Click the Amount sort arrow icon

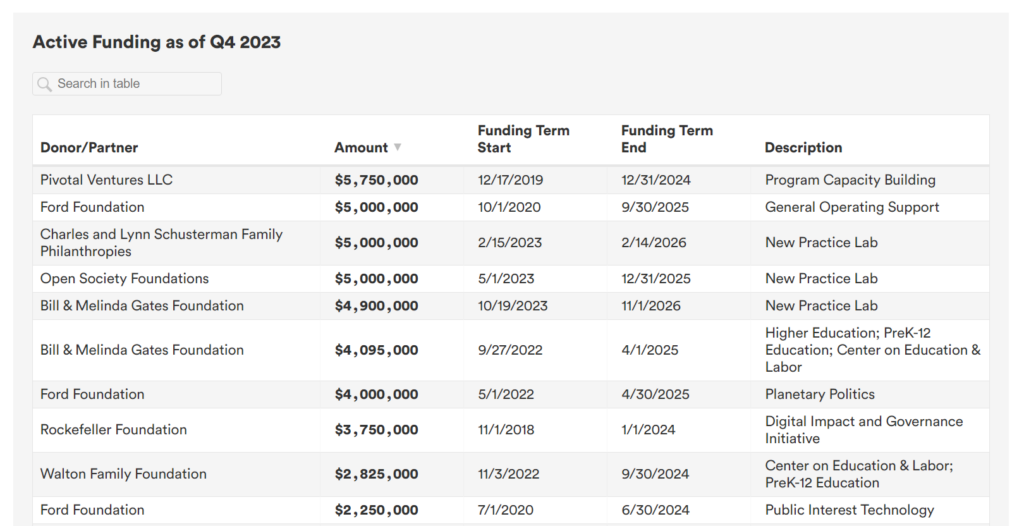point(397,148)
